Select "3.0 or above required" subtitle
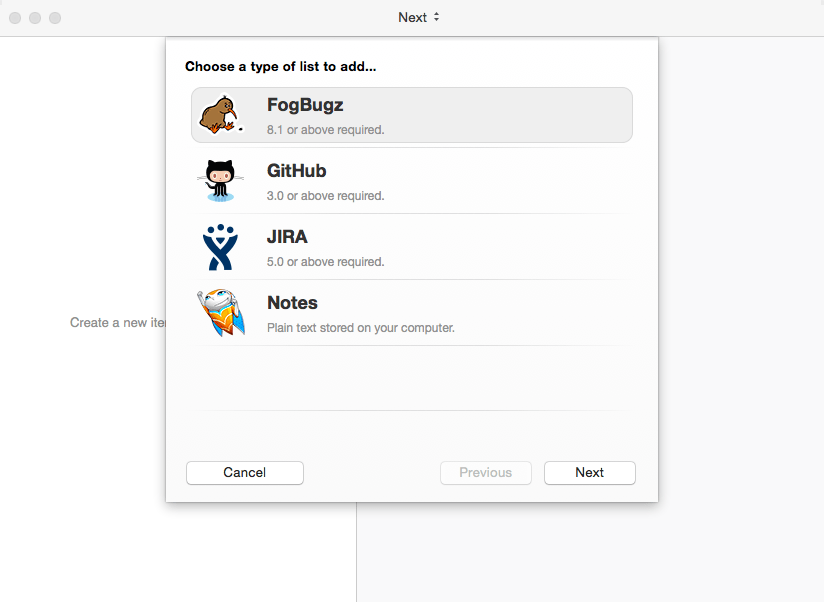 (x=325, y=196)
